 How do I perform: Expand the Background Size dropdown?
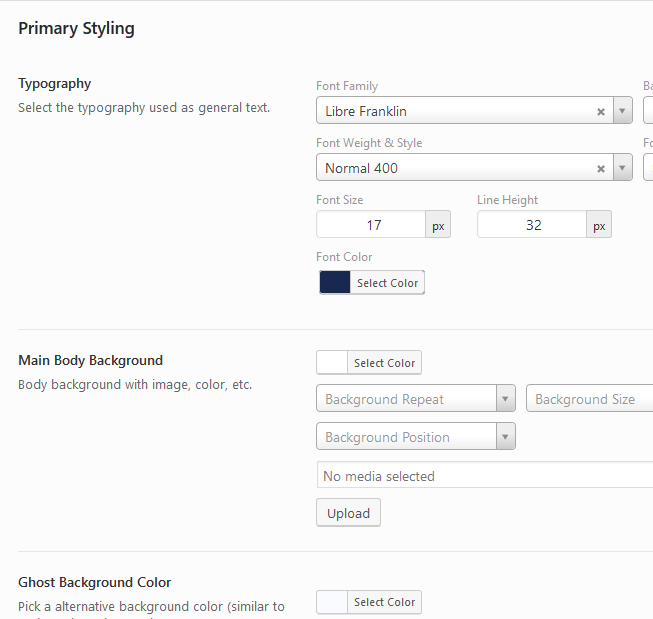click(x=590, y=399)
